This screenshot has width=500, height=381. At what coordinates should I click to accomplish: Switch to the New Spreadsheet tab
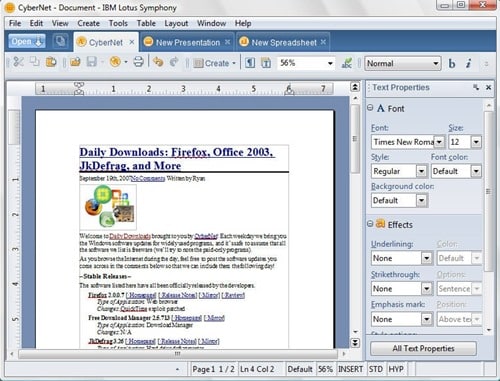tap(283, 42)
